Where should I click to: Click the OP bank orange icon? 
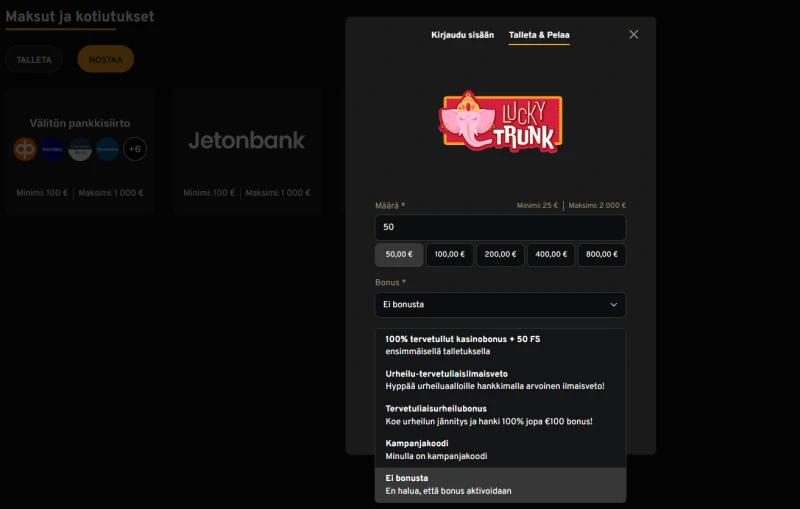(25, 150)
